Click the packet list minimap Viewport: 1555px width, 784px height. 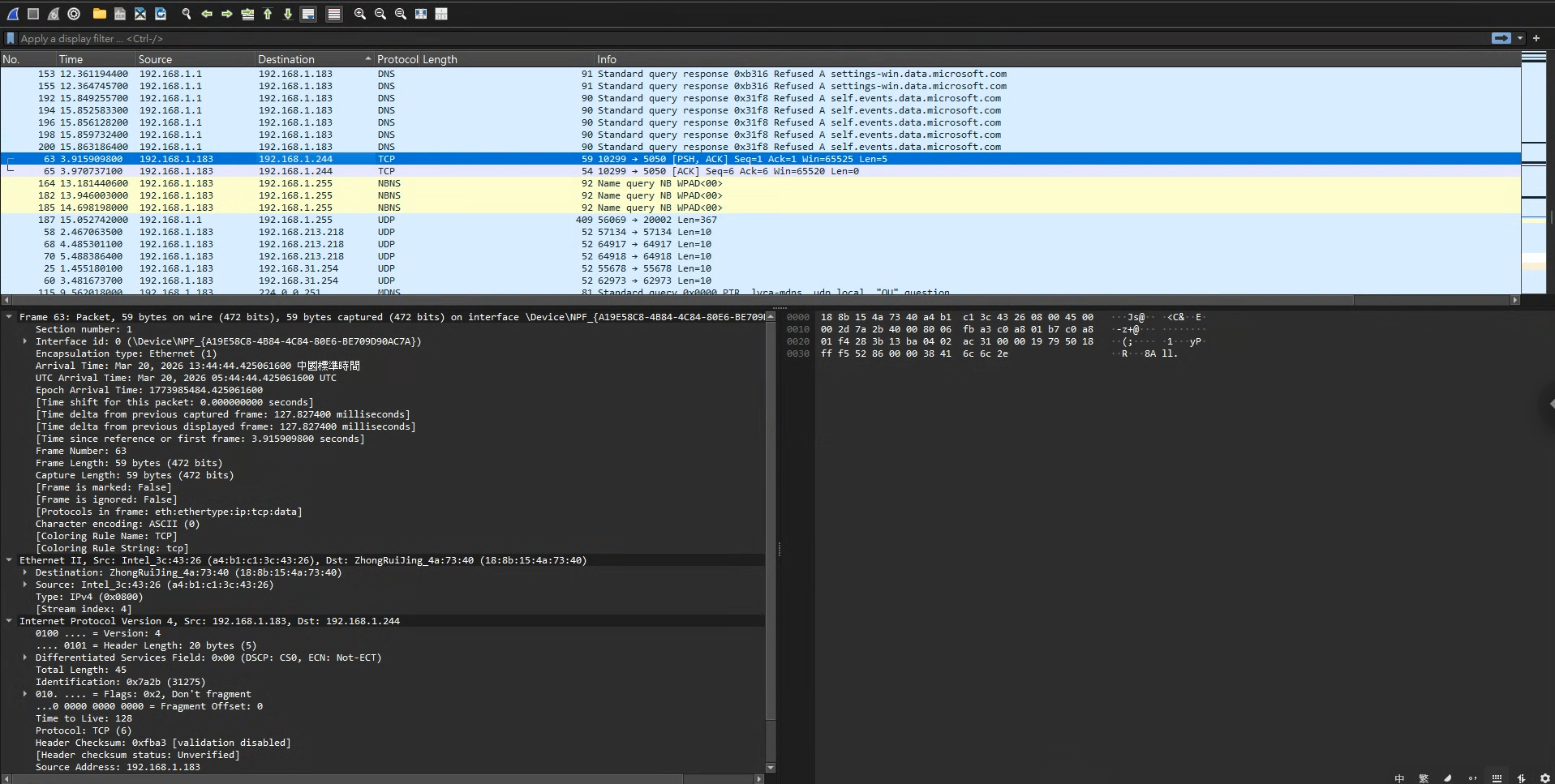pyautogui.click(x=1534, y=172)
